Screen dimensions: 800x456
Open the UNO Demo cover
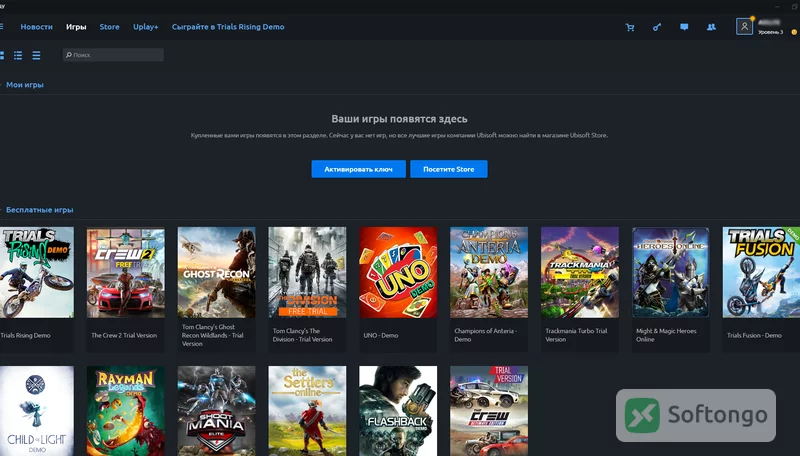coord(398,272)
